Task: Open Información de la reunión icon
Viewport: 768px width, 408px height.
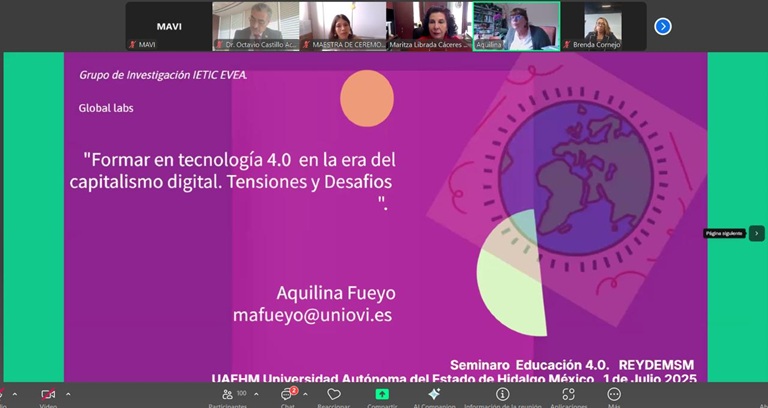Action: 502,394
